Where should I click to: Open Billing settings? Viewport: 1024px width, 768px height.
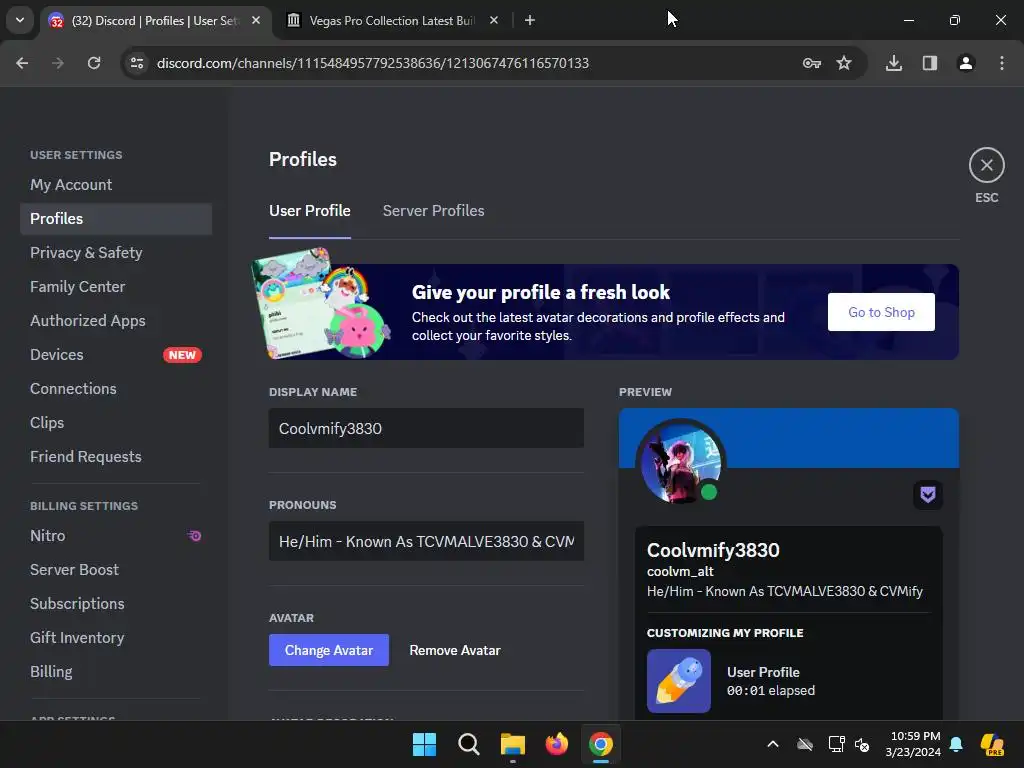tap(116, 671)
